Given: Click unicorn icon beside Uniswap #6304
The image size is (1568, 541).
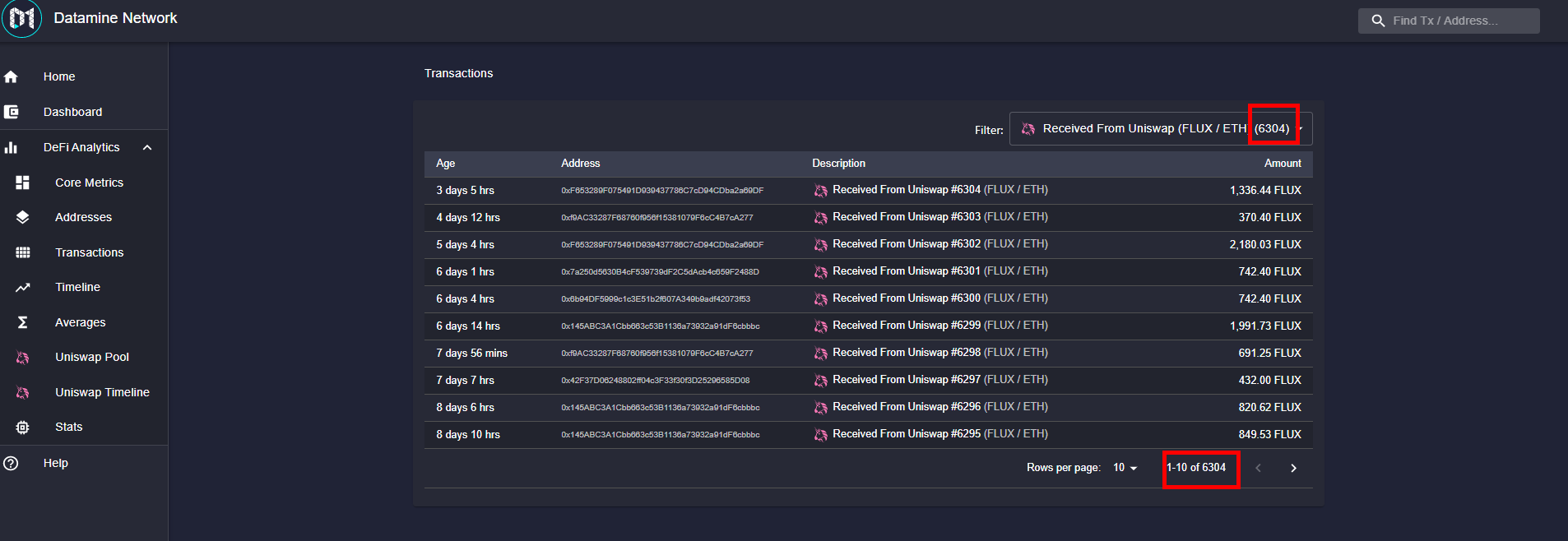Looking at the screenshot, I should click(x=820, y=190).
